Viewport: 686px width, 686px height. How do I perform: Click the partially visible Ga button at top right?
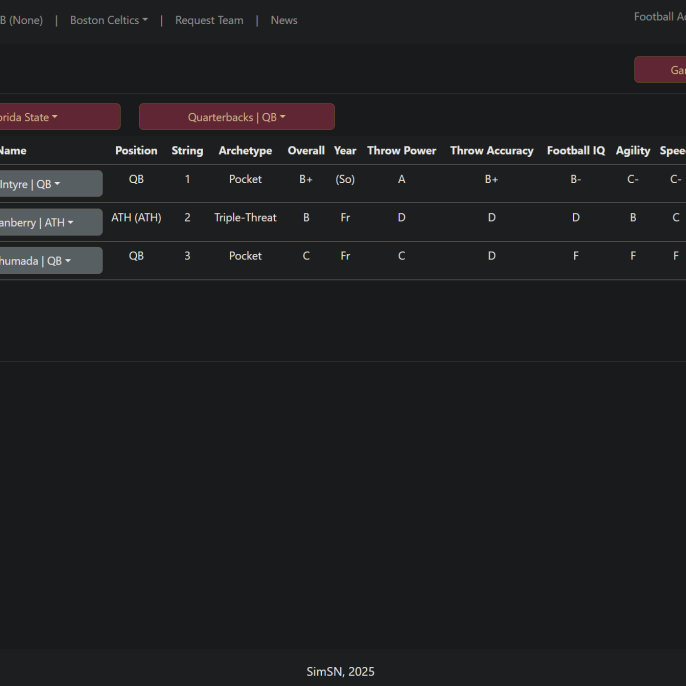coord(660,70)
